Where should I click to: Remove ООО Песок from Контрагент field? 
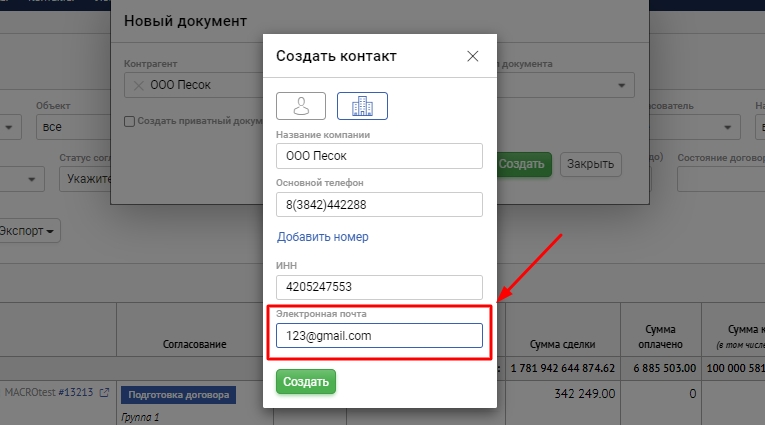tap(138, 86)
